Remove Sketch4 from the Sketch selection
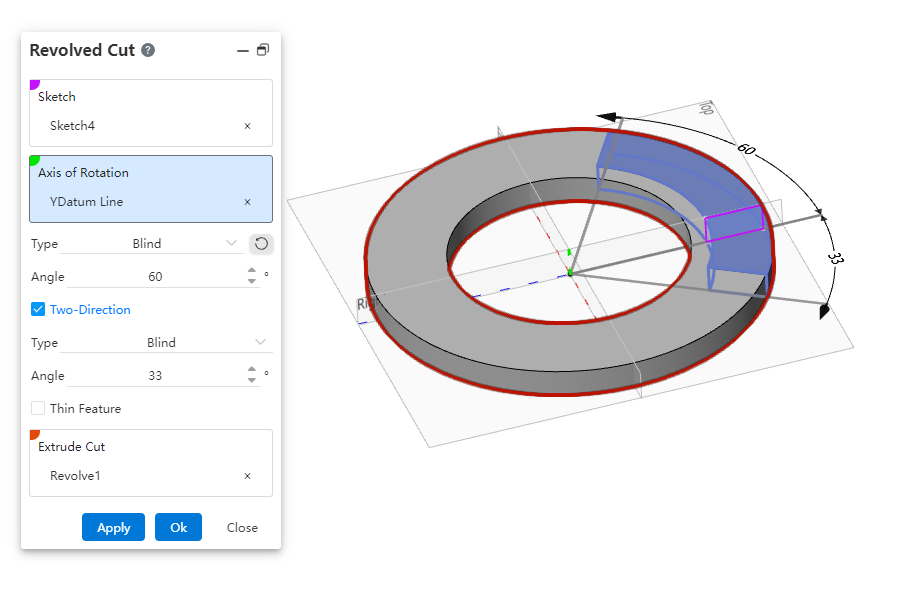The height and width of the screenshot is (602, 898). coord(247,126)
